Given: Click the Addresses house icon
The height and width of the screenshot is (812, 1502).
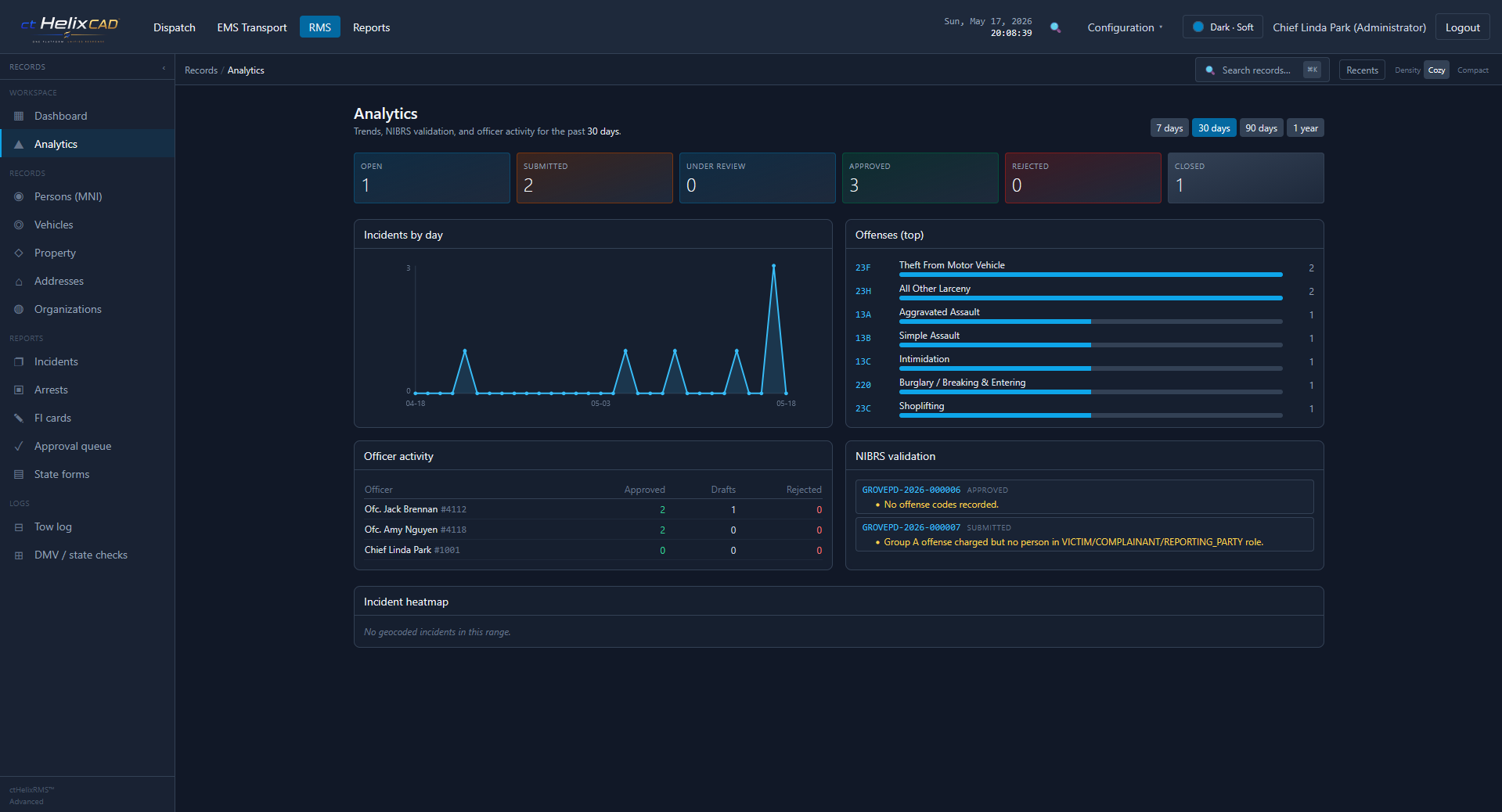Looking at the screenshot, I should click(19, 281).
